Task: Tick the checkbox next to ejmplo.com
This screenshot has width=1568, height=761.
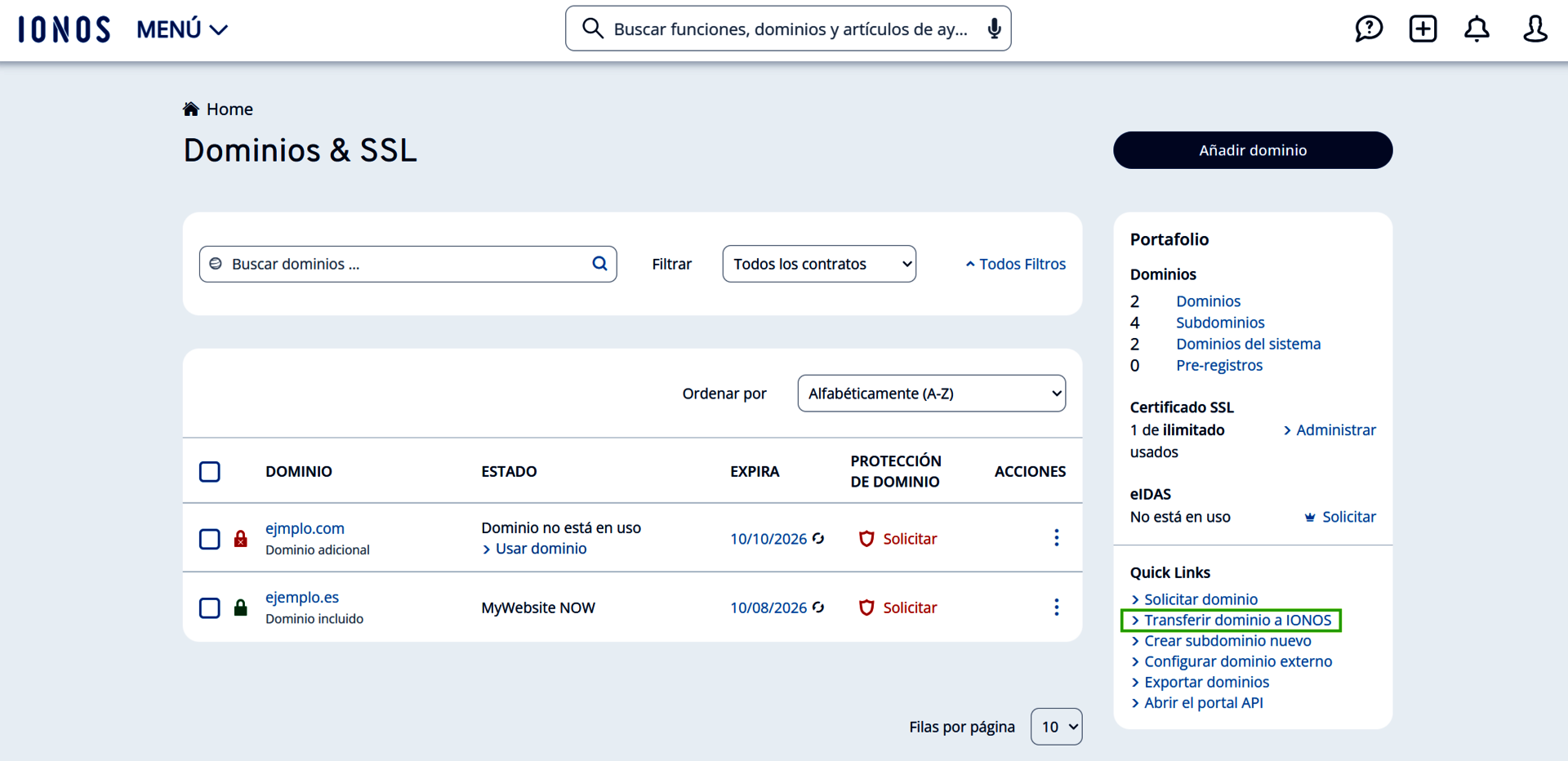Action: (x=210, y=538)
